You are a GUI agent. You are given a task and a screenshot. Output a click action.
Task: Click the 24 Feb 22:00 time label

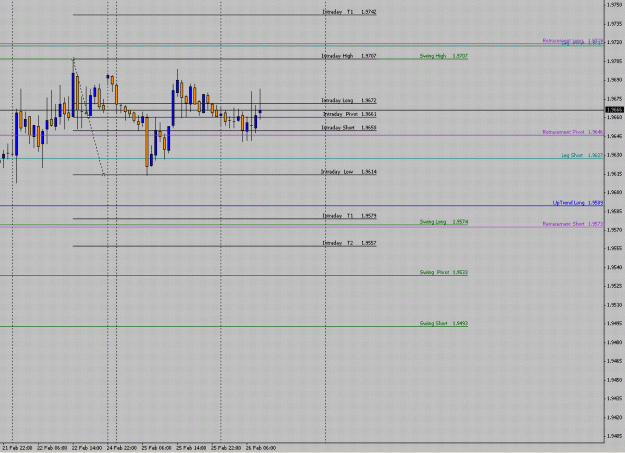pyautogui.click(x=122, y=448)
